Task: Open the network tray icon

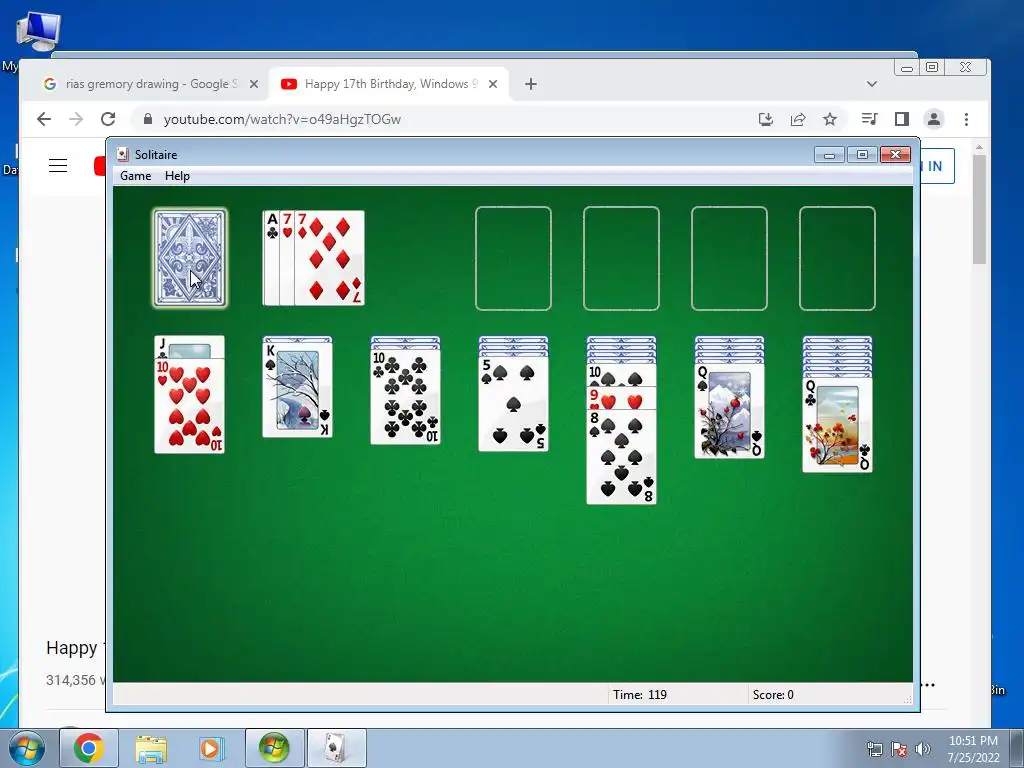Action: point(874,749)
